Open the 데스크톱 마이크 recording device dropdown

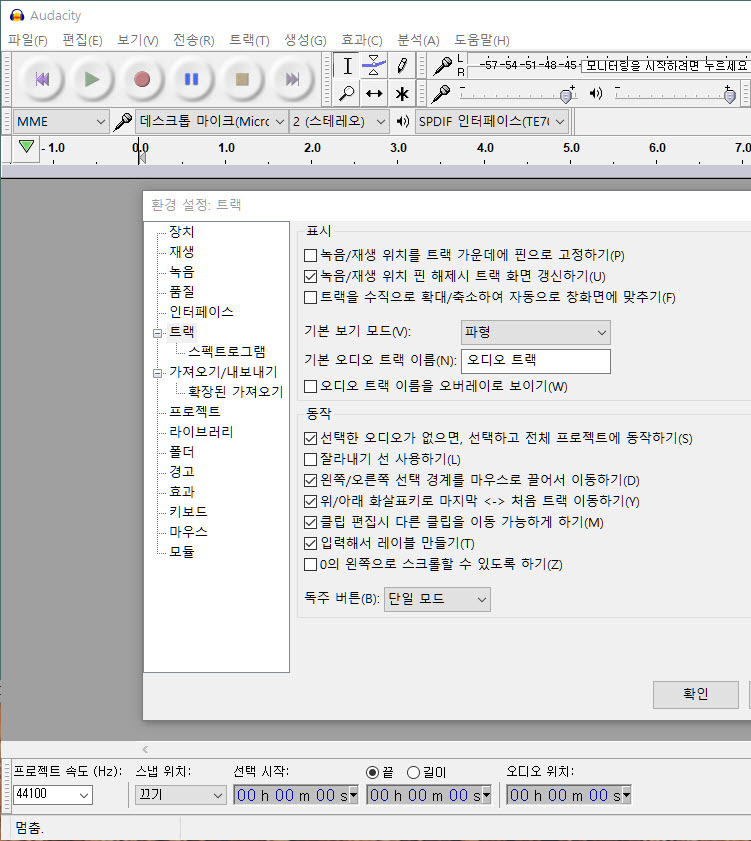pyautogui.click(x=211, y=122)
